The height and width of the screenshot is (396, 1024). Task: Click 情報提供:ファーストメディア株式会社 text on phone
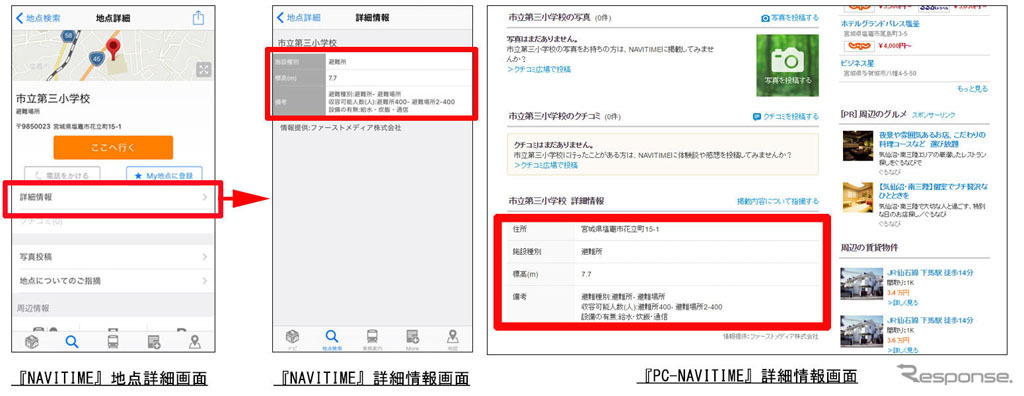(x=340, y=128)
